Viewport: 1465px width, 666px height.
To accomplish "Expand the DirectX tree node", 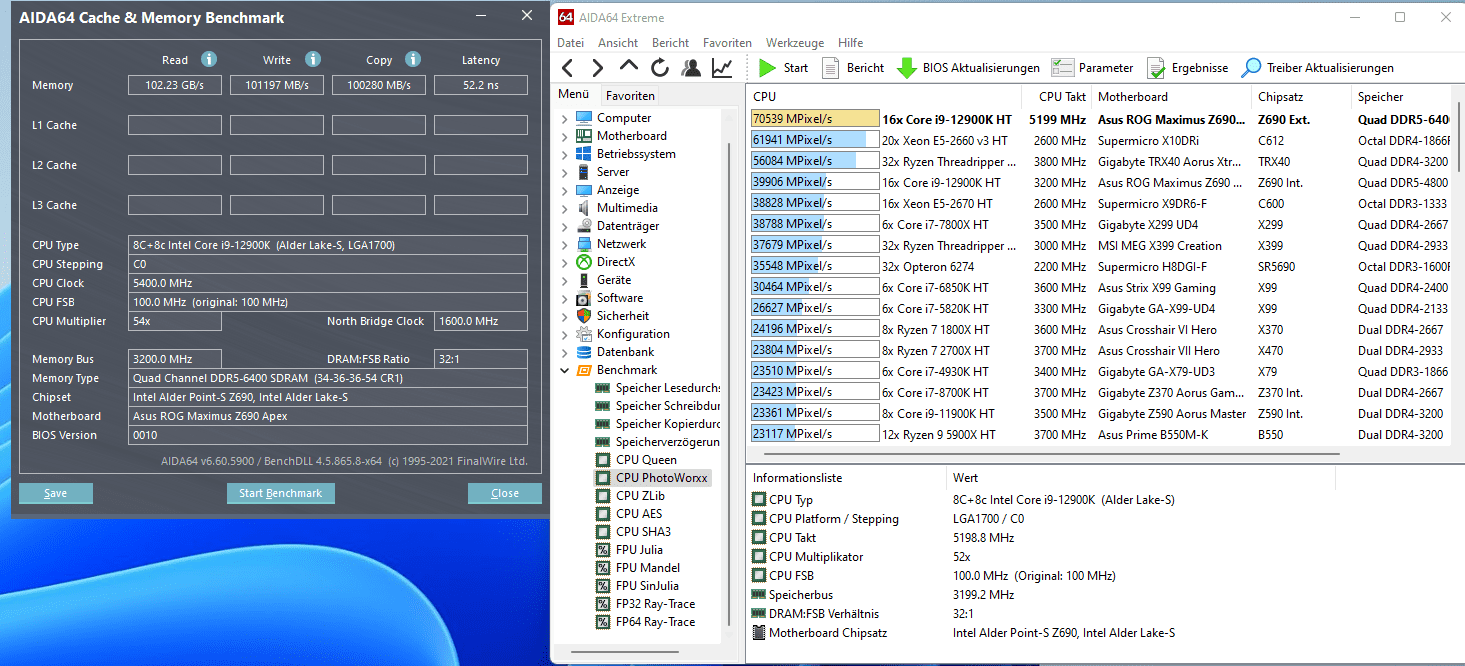I will [565, 262].
